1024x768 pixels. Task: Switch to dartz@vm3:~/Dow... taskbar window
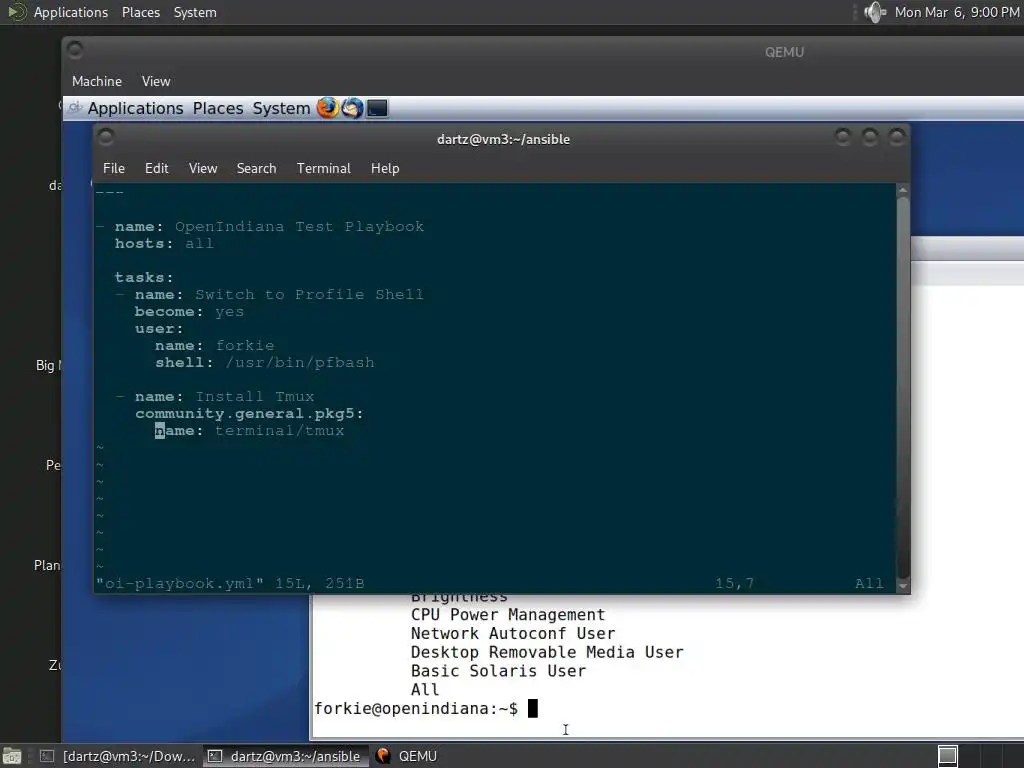coord(118,756)
